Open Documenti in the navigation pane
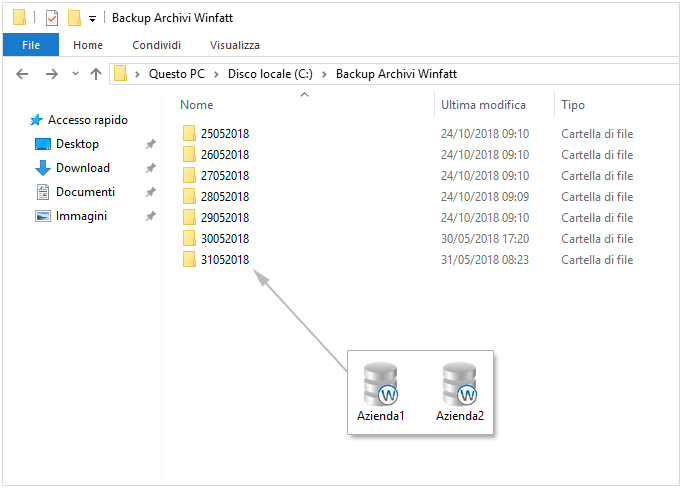 (x=85, y=192)
